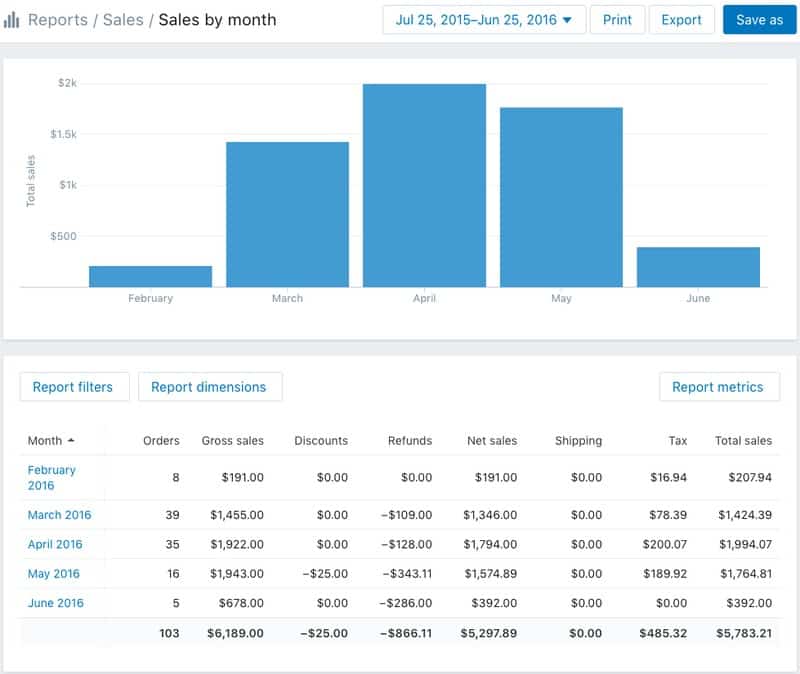Screen dimensions: 800x674
Task: Open Report filters
Action: pyautogui.click(x=73, y=387)
